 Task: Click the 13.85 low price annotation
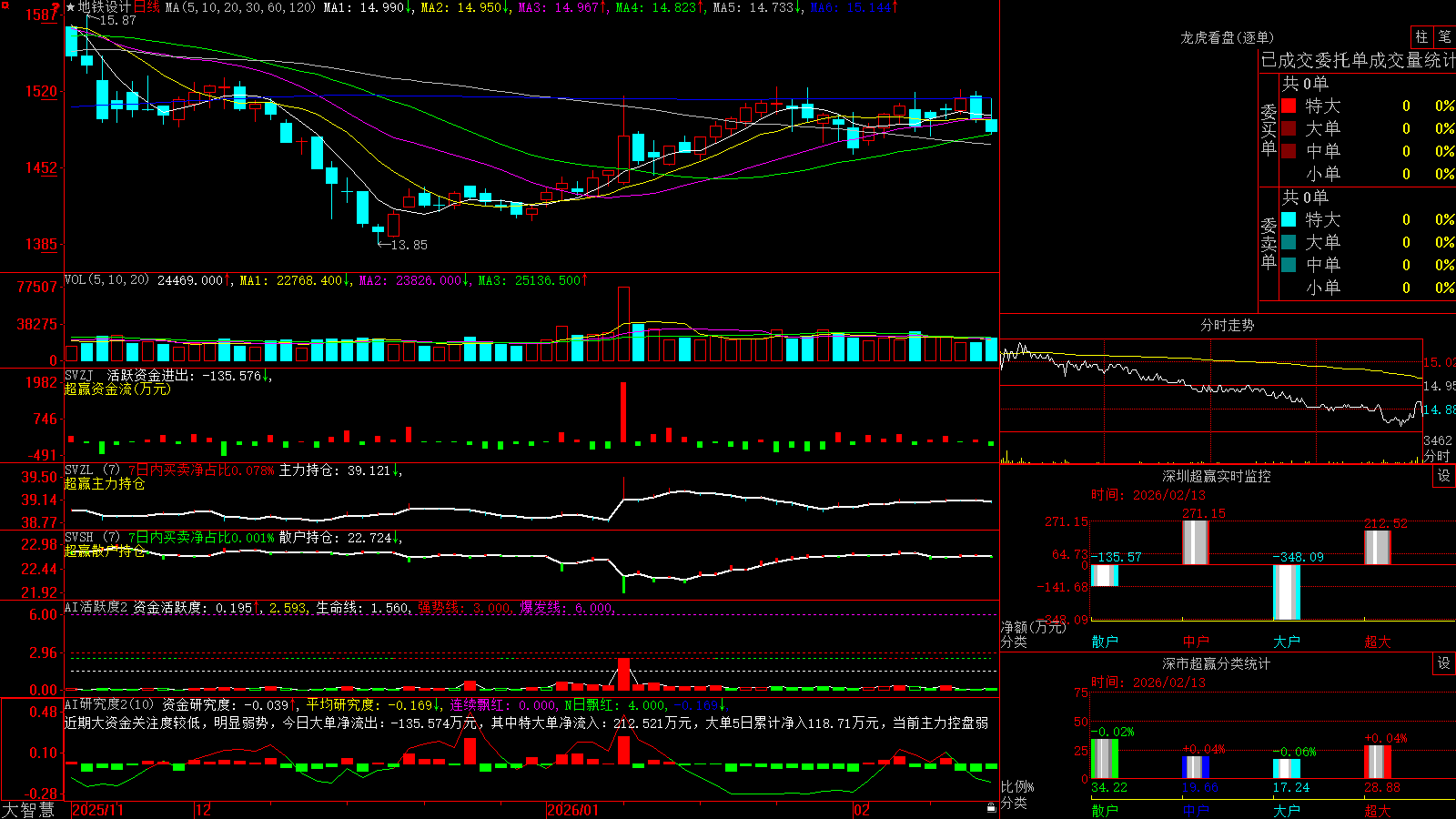(409, 245)
